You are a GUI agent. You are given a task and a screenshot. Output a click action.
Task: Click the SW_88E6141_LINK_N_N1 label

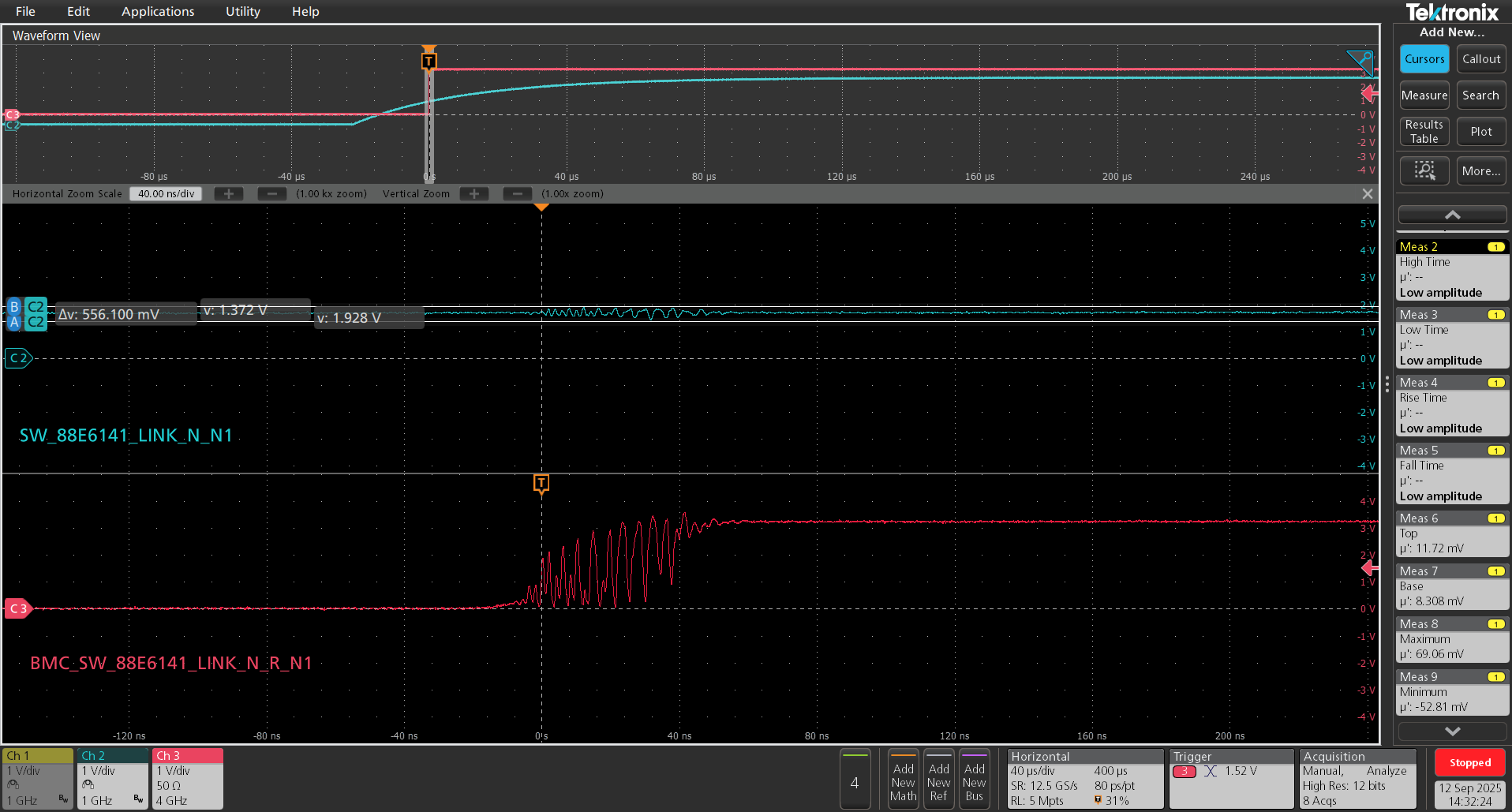(x=126, y=436)
